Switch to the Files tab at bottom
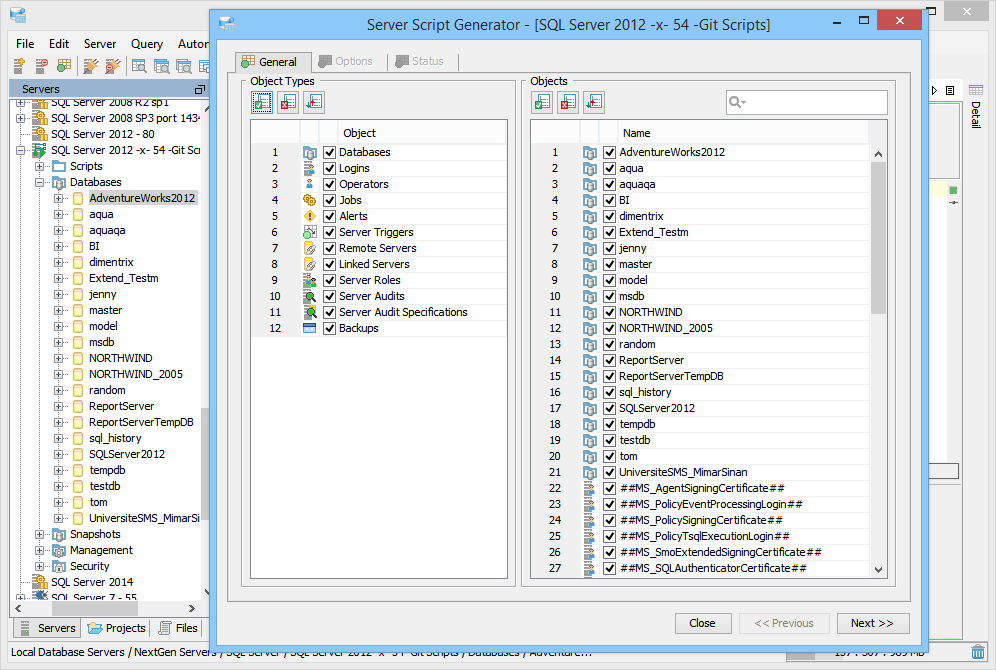This screenshot has width=996, height=670. [178, 628]
